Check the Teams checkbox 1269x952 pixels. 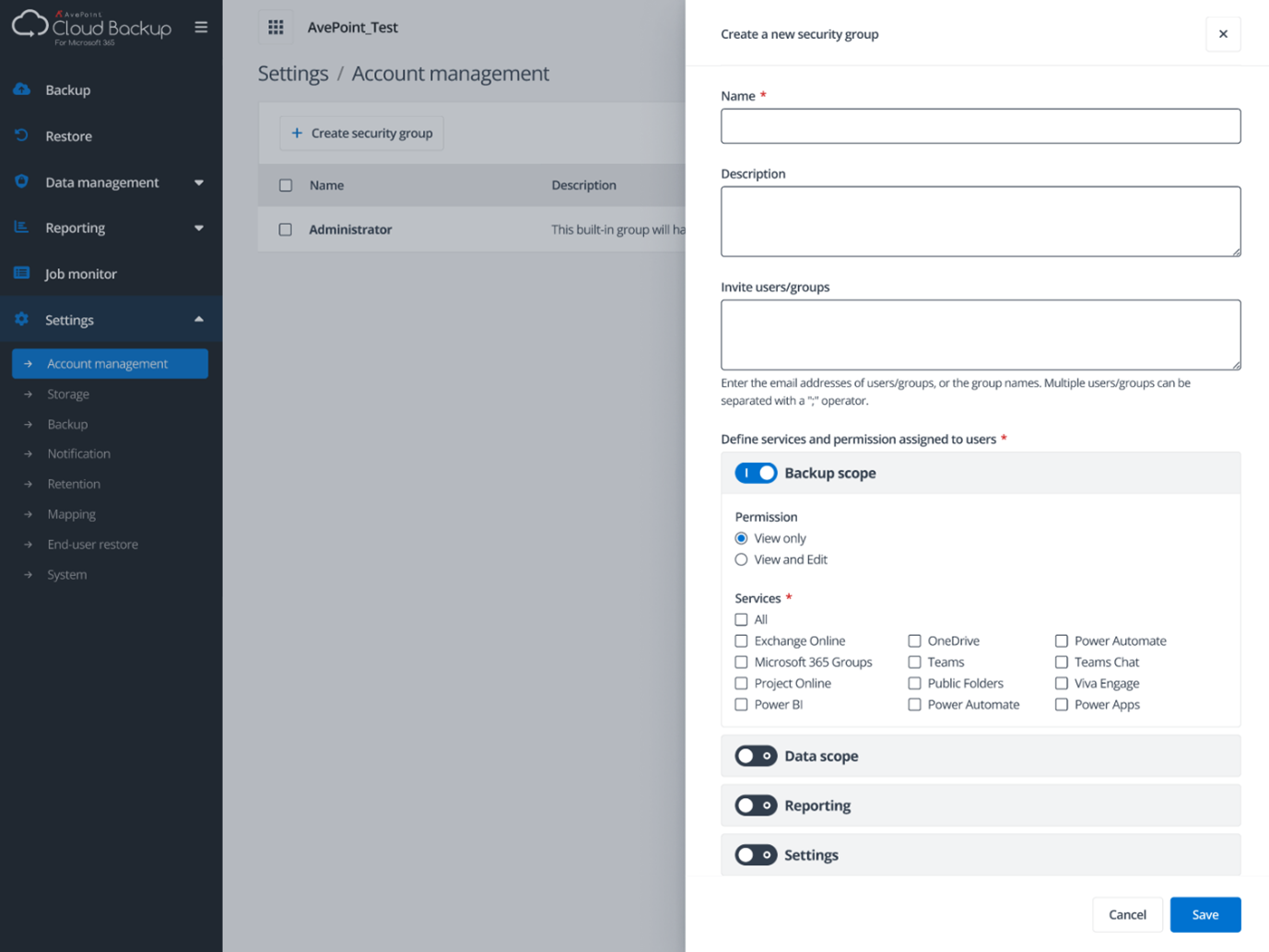(914, 662)
